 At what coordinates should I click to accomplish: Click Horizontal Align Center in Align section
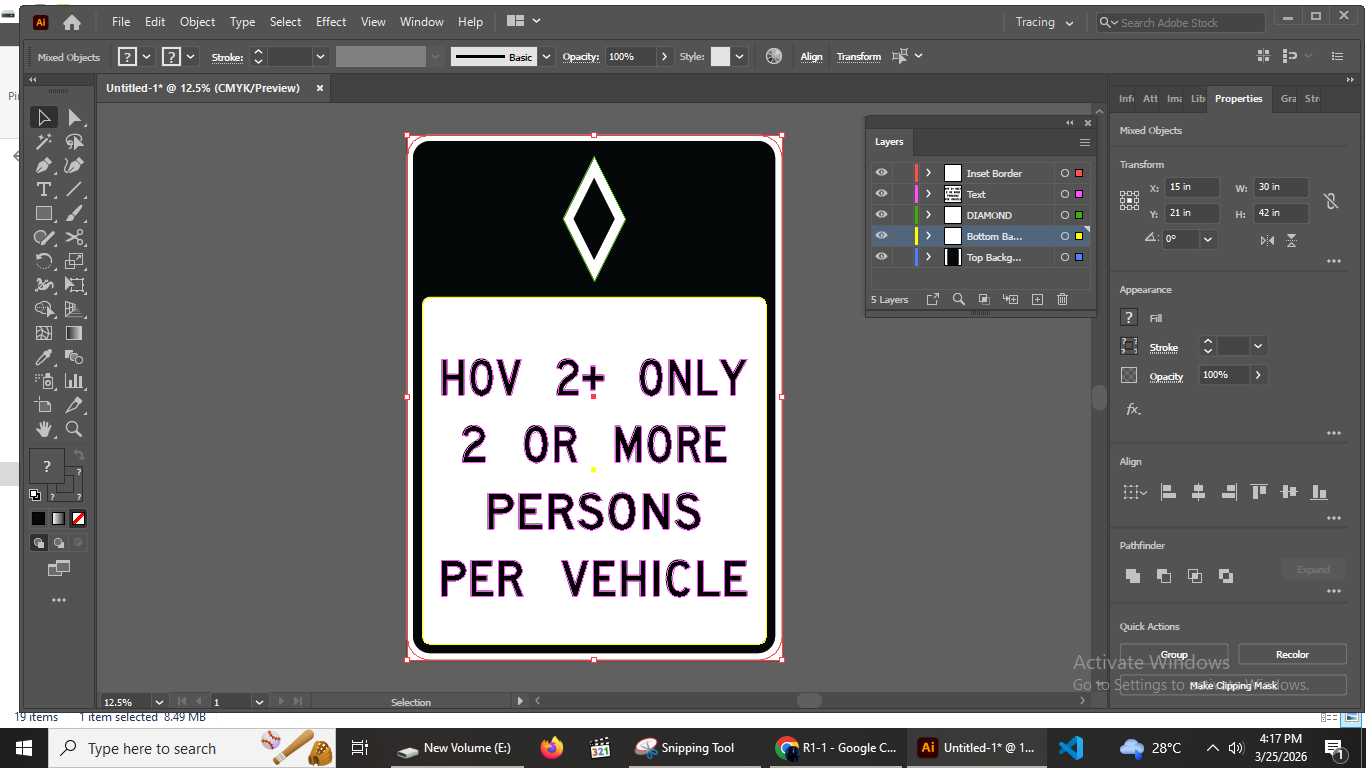(1199, 492)
